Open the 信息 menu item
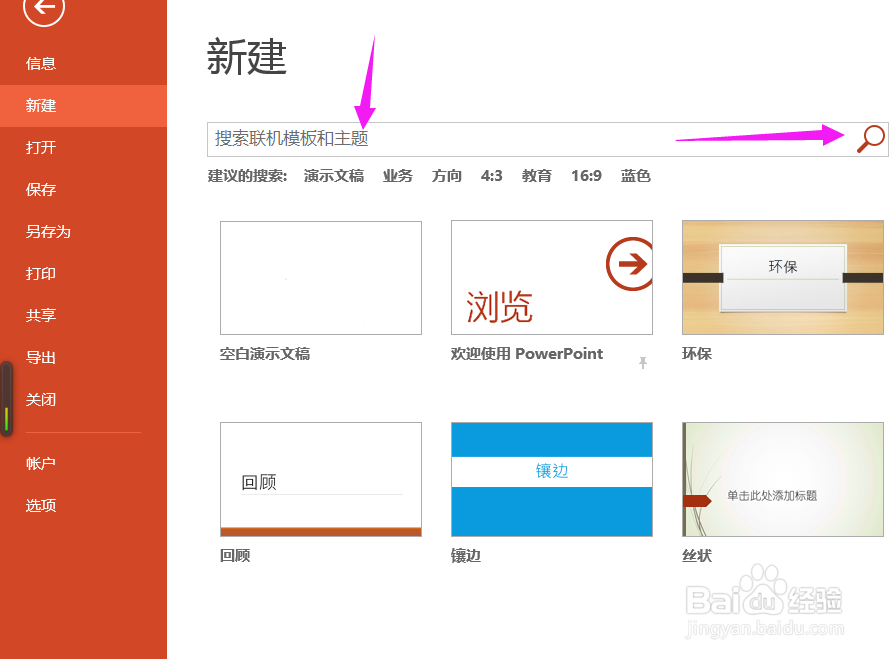 click(40, 63)
